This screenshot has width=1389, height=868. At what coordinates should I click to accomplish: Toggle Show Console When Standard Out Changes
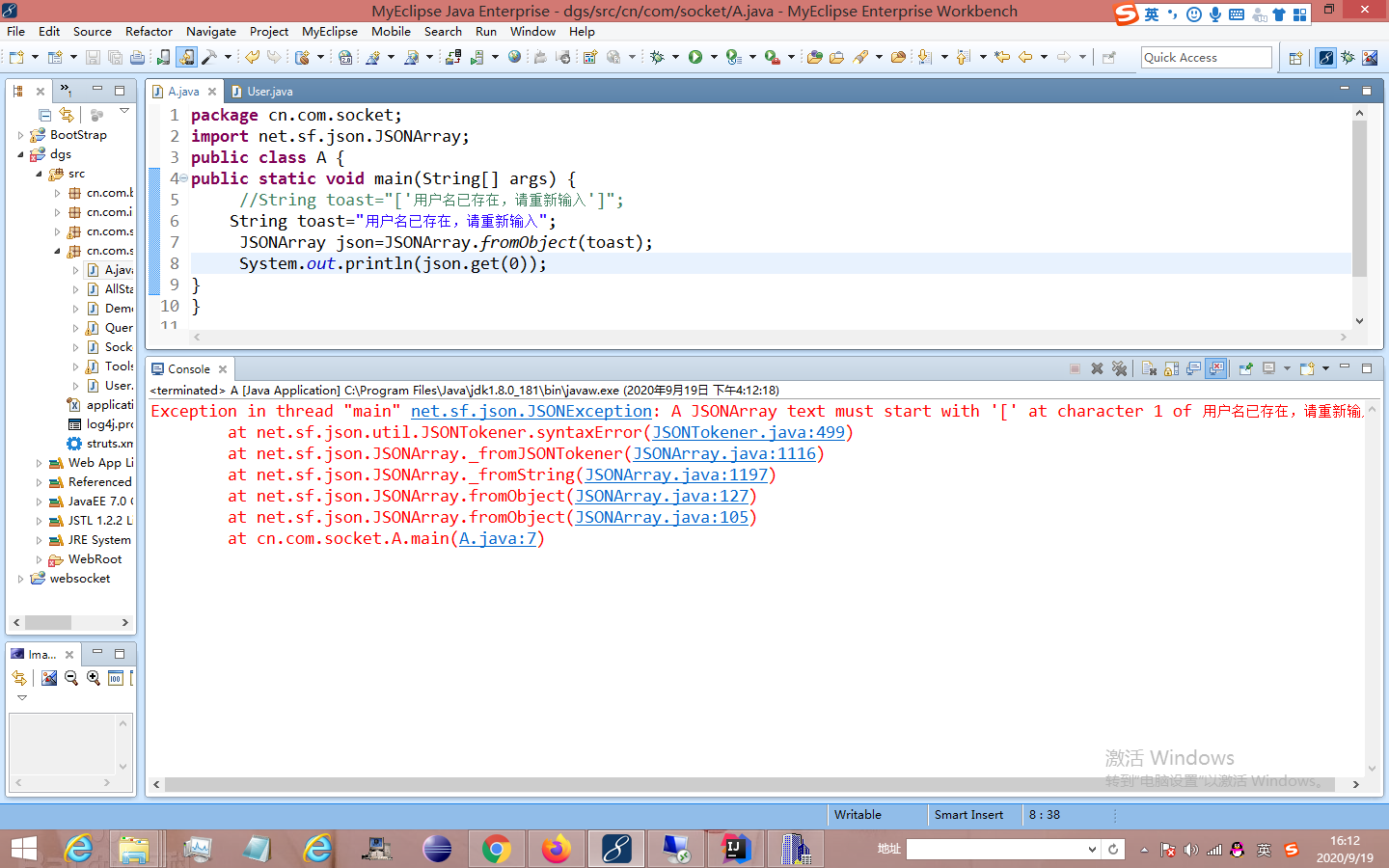(1195, 368)
